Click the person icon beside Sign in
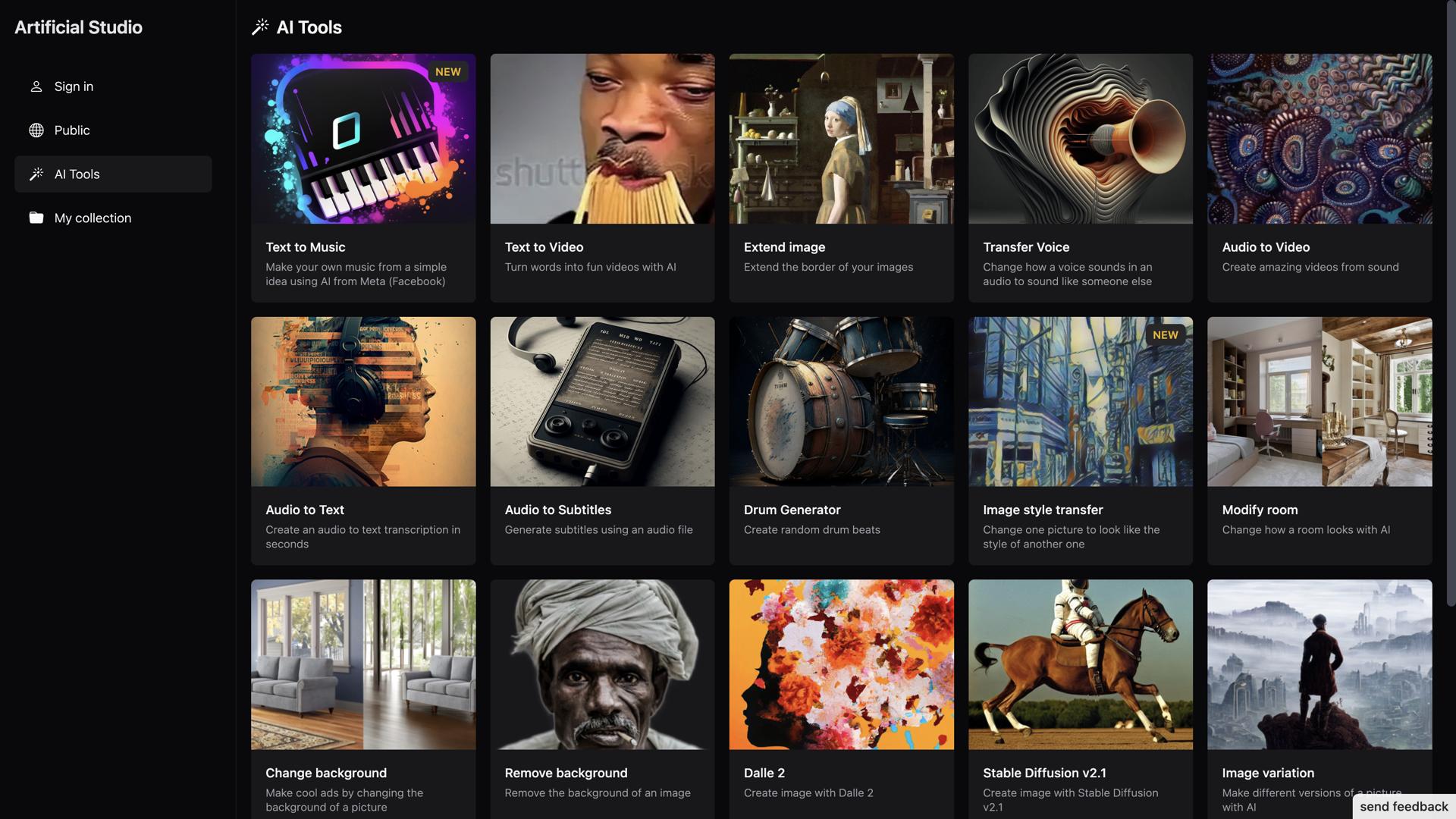Screen dimensions: 1456x819 pyautogui.click(x=36, y=86)
